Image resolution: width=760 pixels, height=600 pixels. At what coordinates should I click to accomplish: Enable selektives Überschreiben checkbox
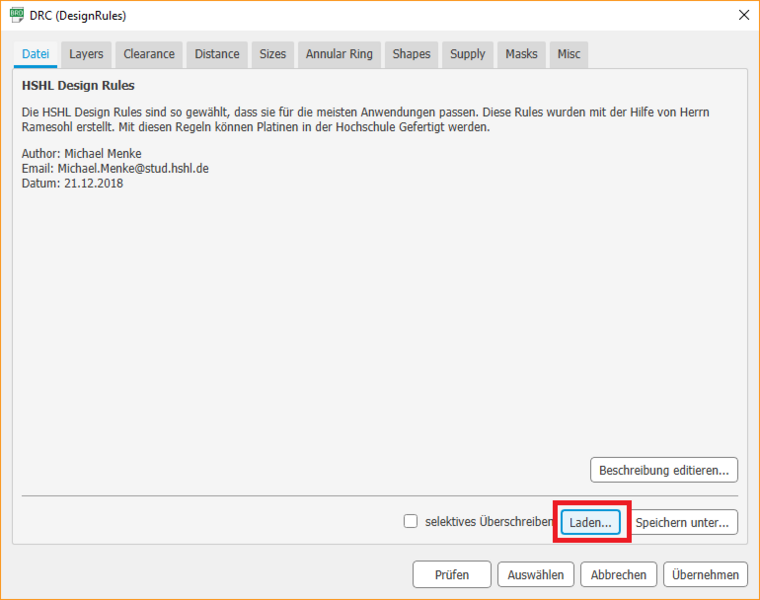tap(410, 521)
